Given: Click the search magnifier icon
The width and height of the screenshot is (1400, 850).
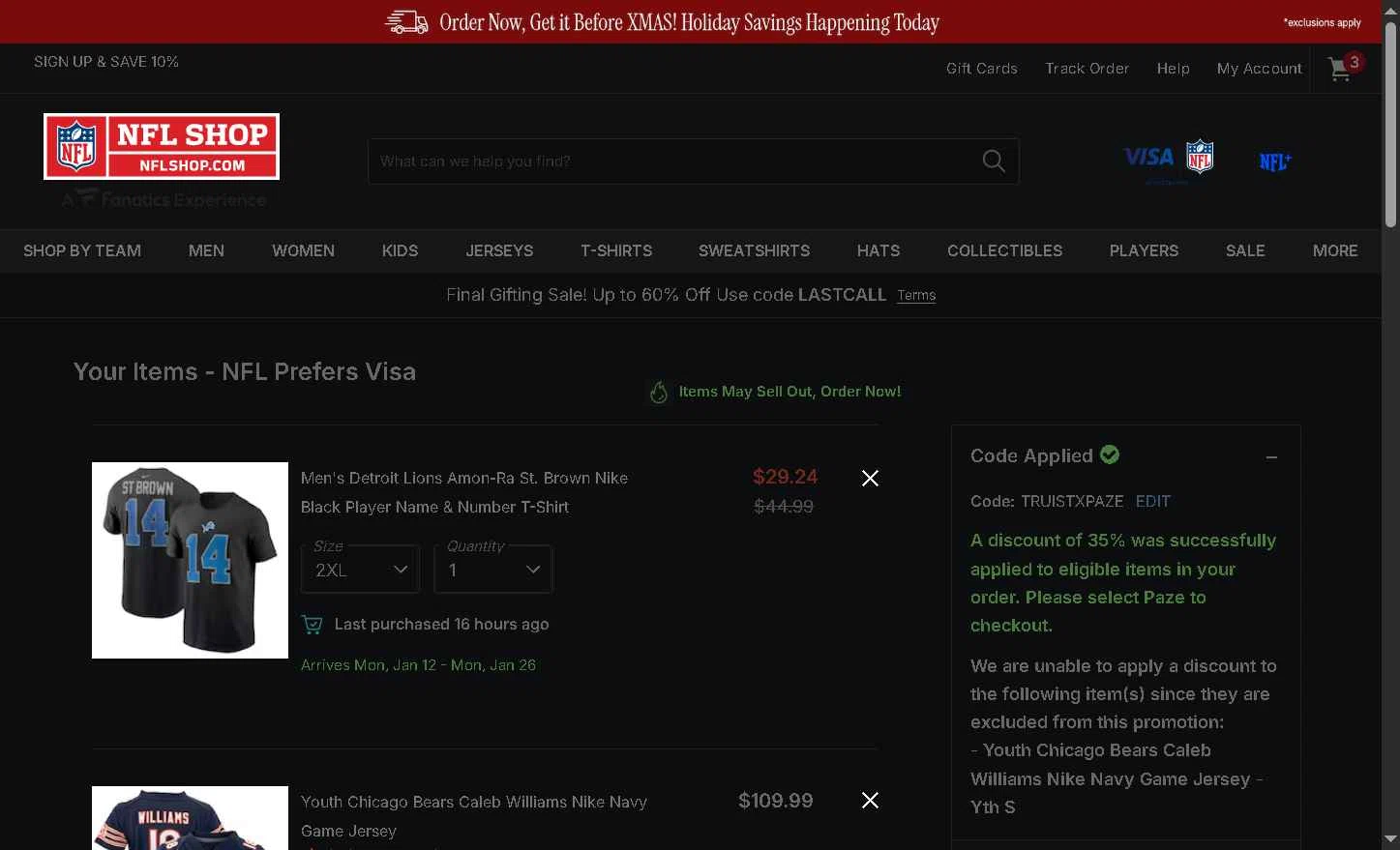Looking at the screenshot, I should pos(994,161).
